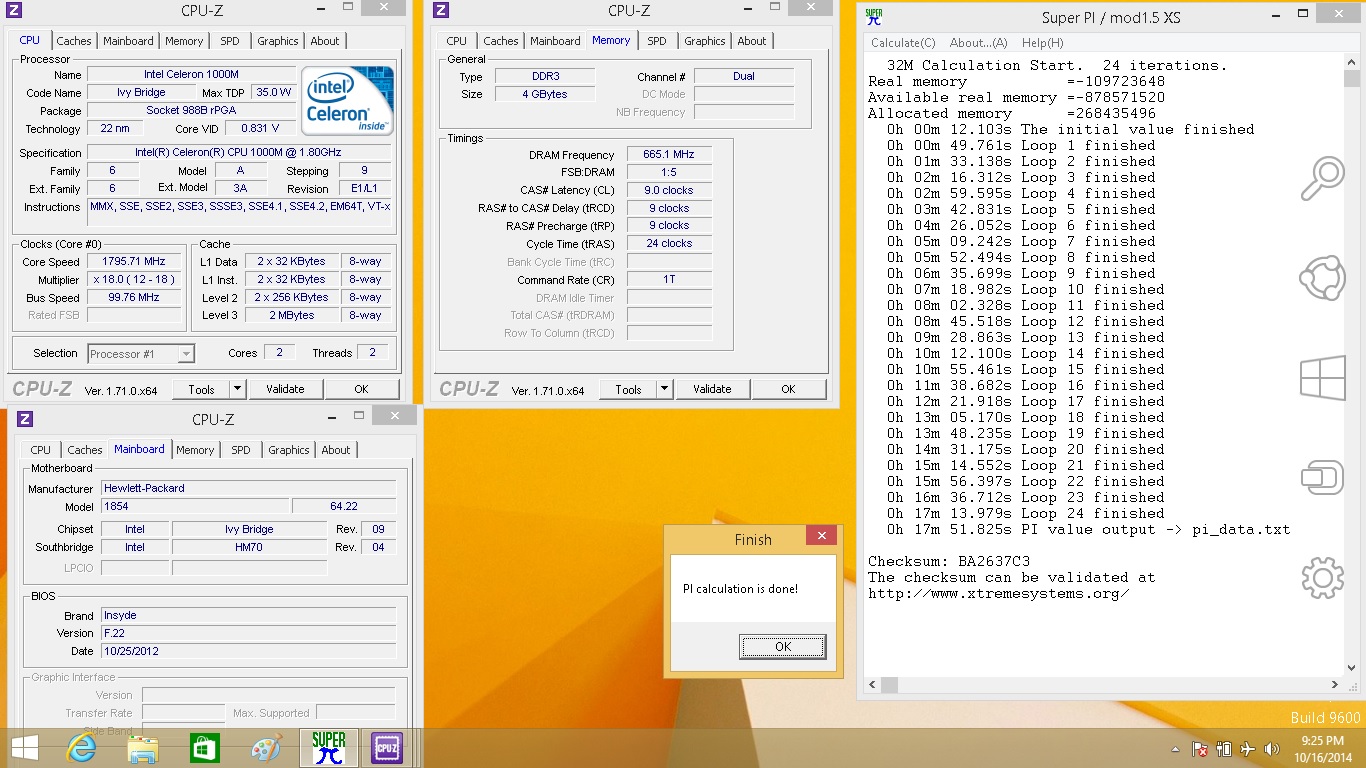Image resolution: width=1366 pixels, height=768 pixels.
Task: Click OK button in Memory window
Action: tap(788, 389)
